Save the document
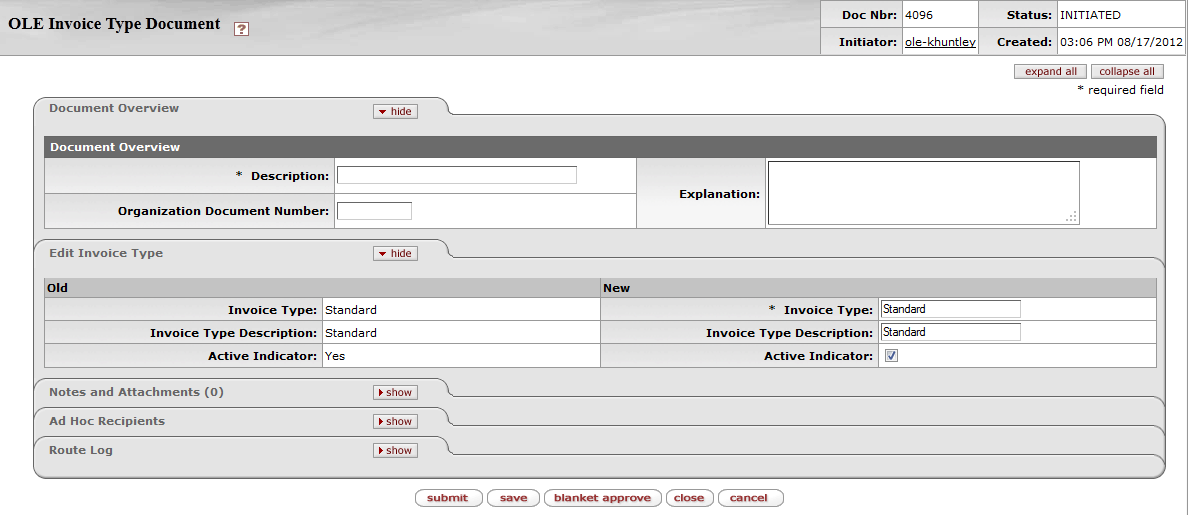 [513, 498]
